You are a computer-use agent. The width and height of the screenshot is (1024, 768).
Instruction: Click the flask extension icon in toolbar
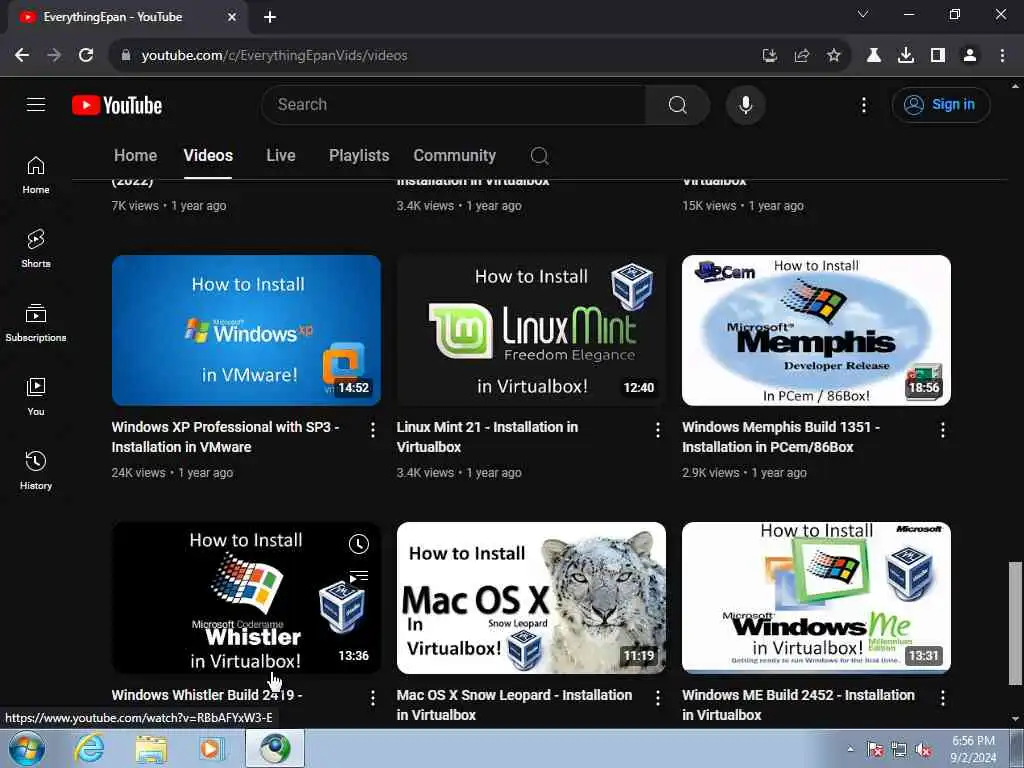(874, 56)
